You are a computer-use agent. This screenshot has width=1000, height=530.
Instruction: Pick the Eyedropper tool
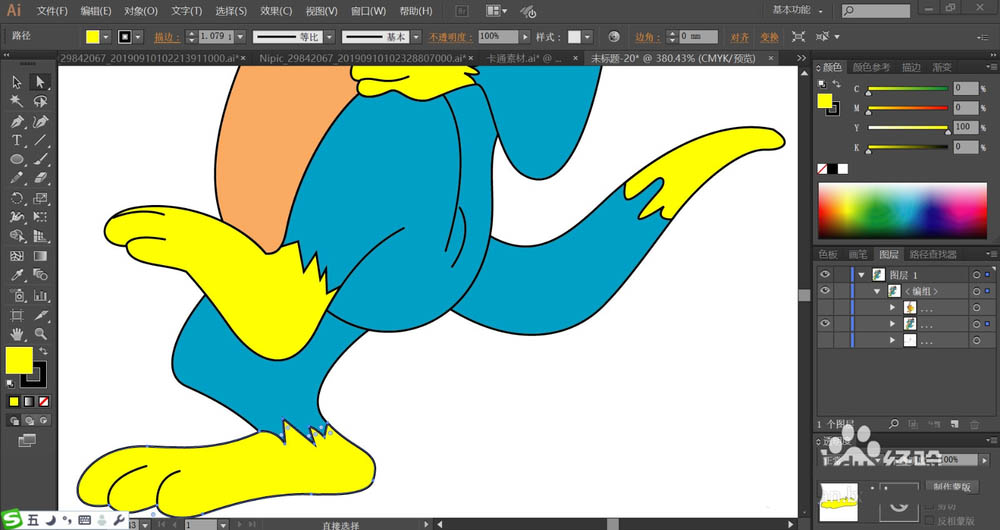pyautogui.click(x=17, y=276)
